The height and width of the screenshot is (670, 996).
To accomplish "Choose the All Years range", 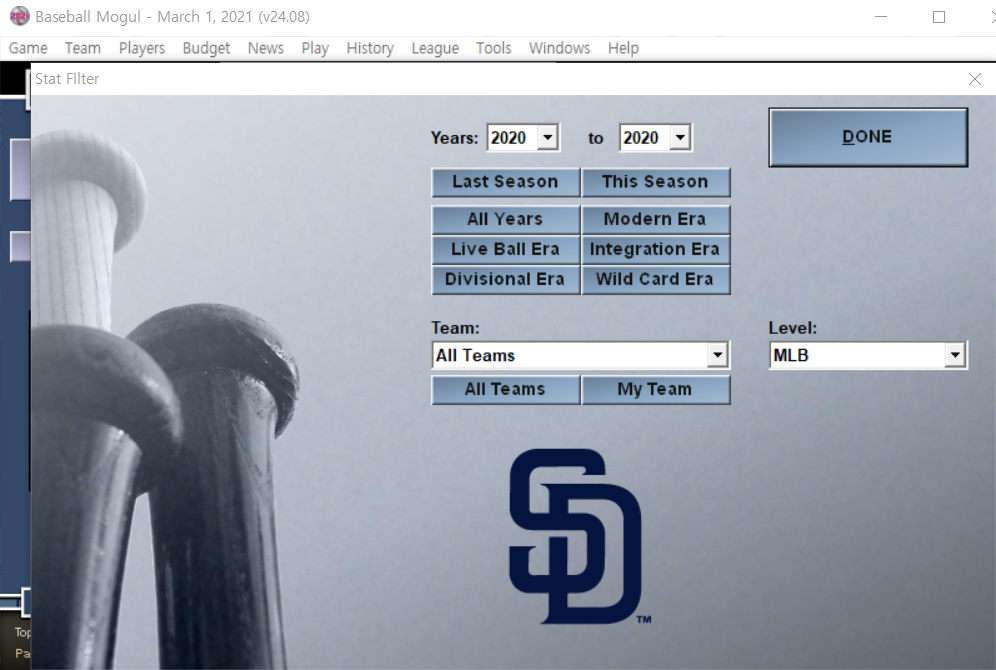I will (506, 219).
